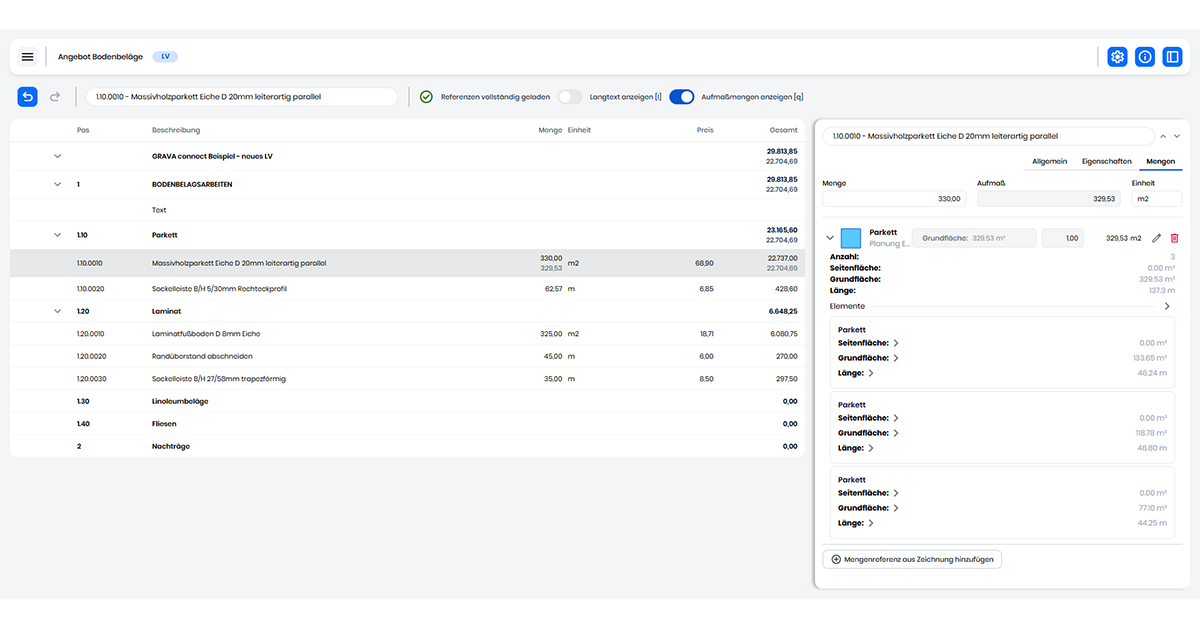Enable the Langtext anzeigen toggle
This screenshot has width=1200, height=628.
point(570,97)
